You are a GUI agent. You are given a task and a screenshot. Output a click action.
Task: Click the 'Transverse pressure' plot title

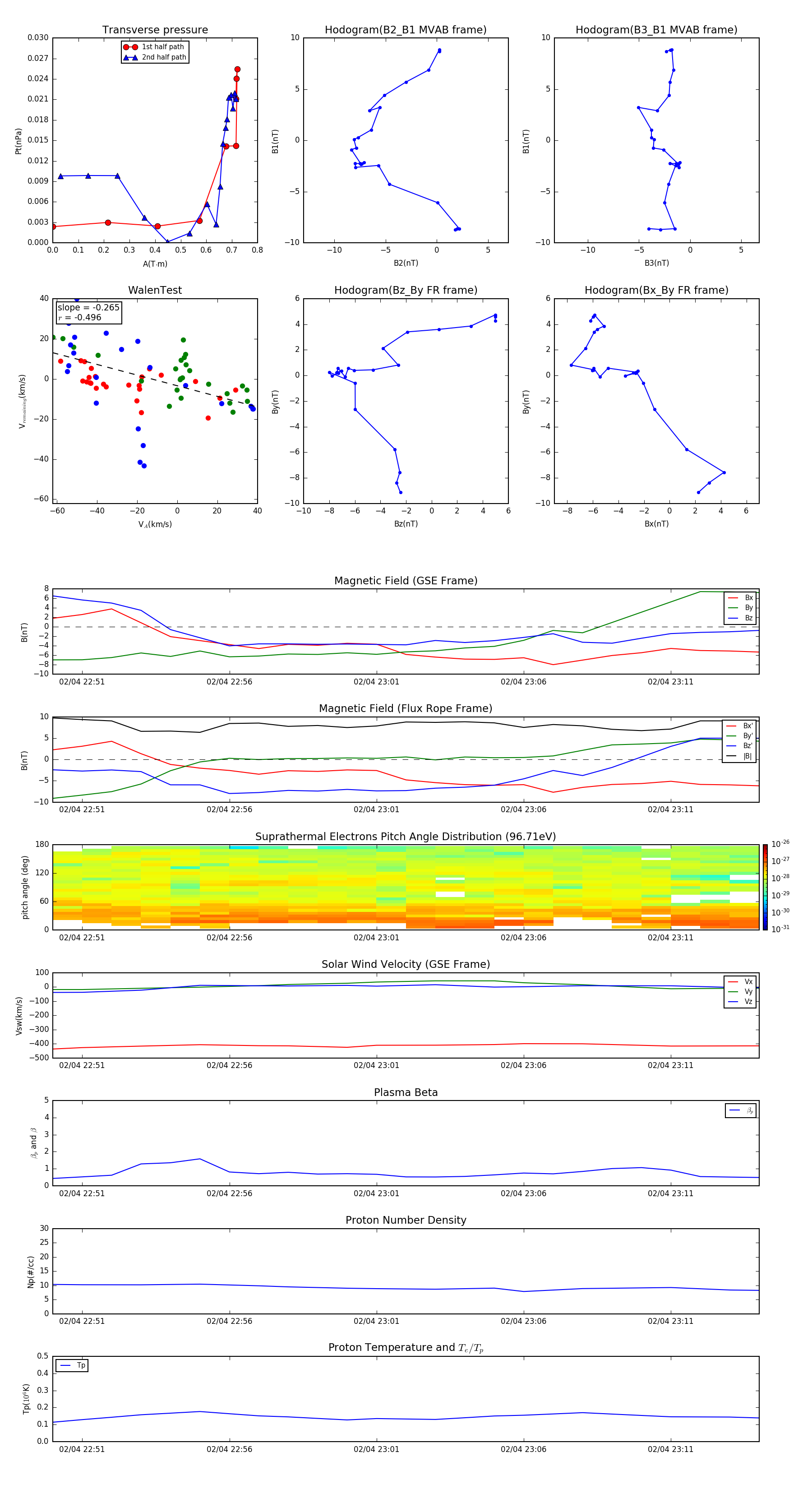(155, 30)
